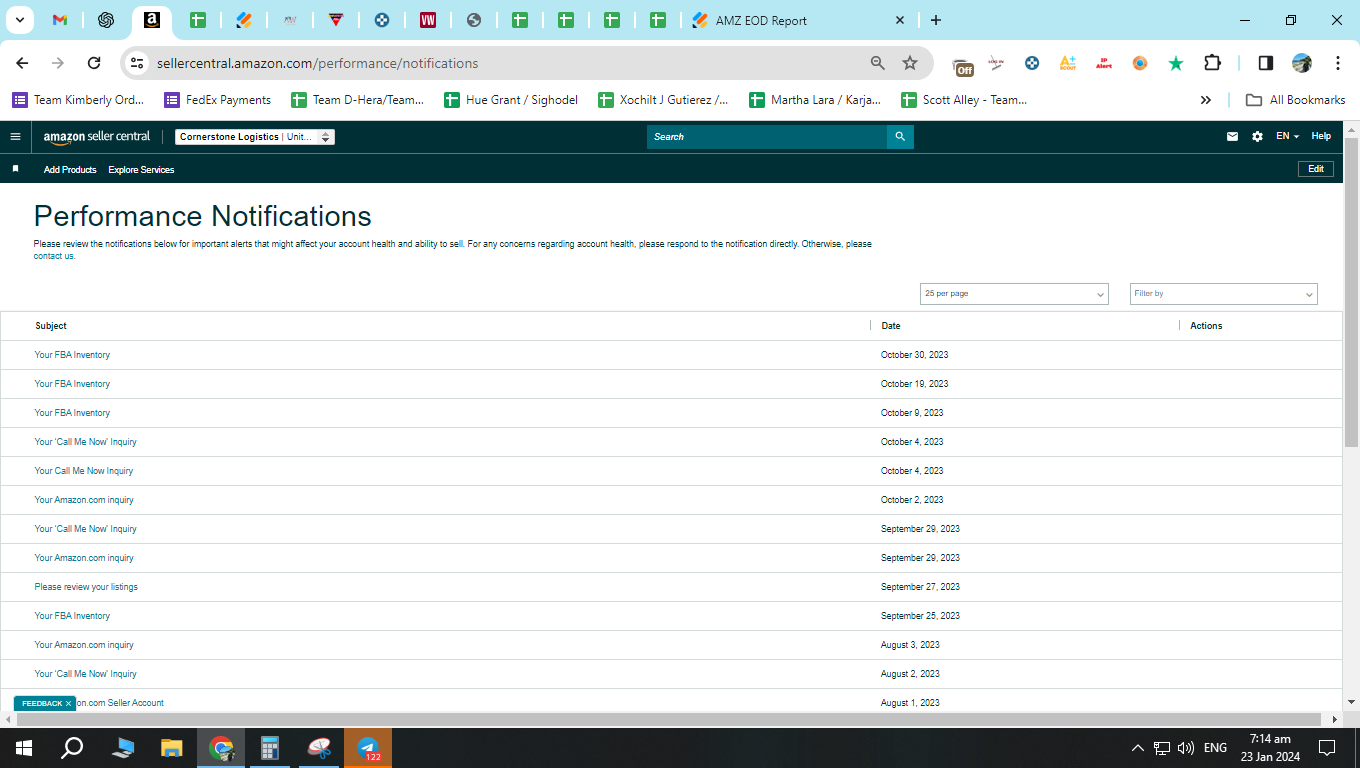Click the browser address bar URL
The width and height of the screenshot is (1360, 768).
tap(318, 63)
